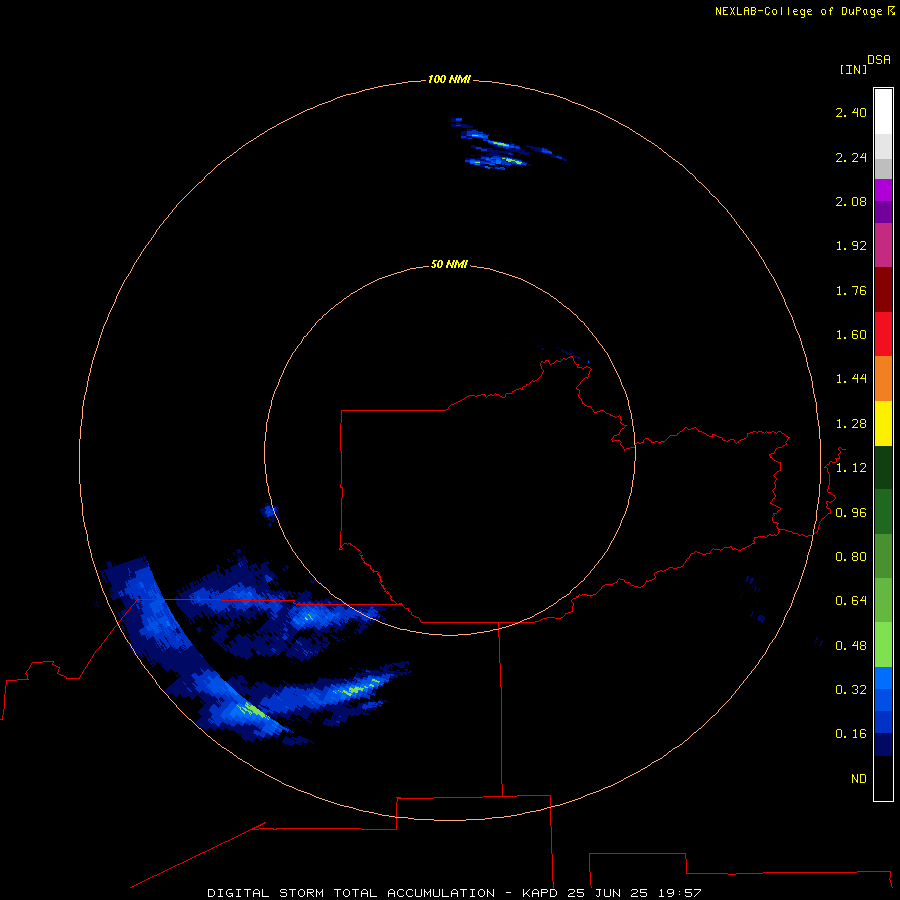Click the yellow legend swatch
900x900 pixels.
point(883,424)
